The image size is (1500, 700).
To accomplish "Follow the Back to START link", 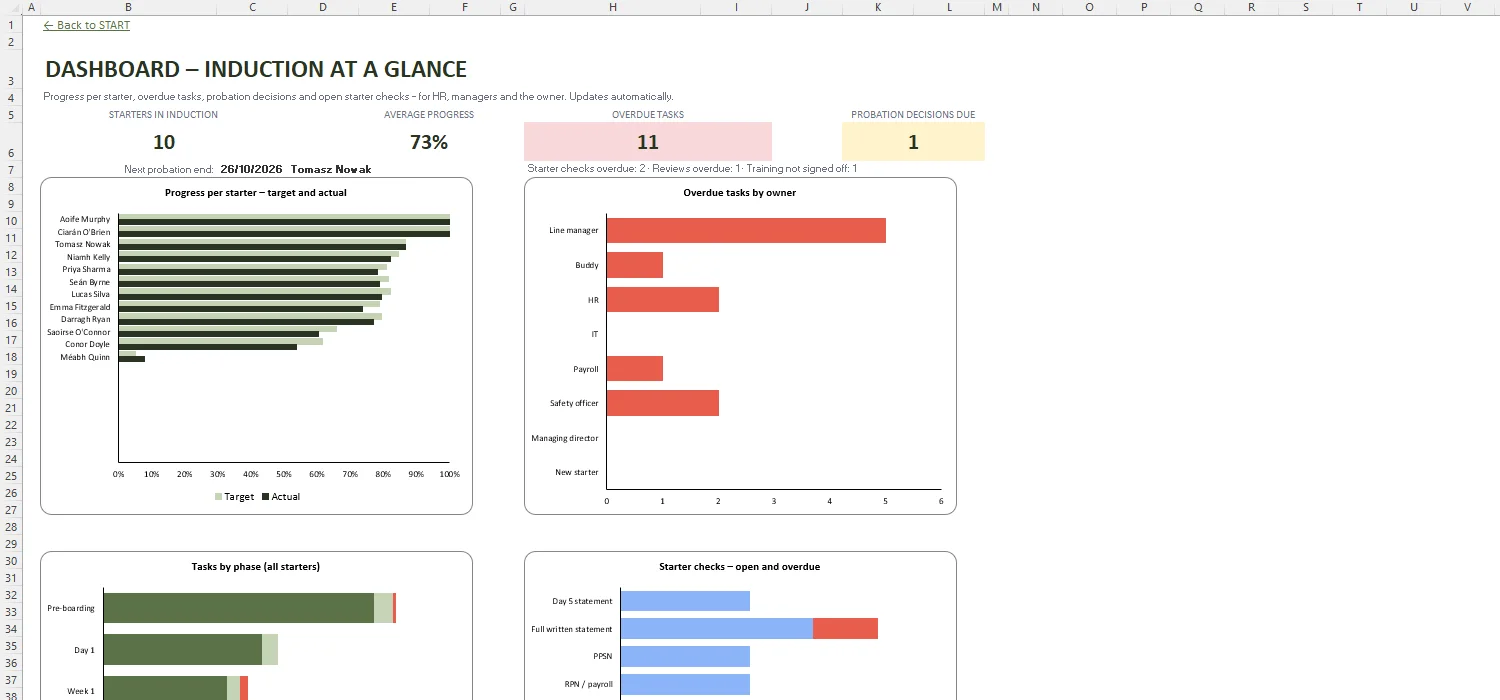I will point(87,25).
